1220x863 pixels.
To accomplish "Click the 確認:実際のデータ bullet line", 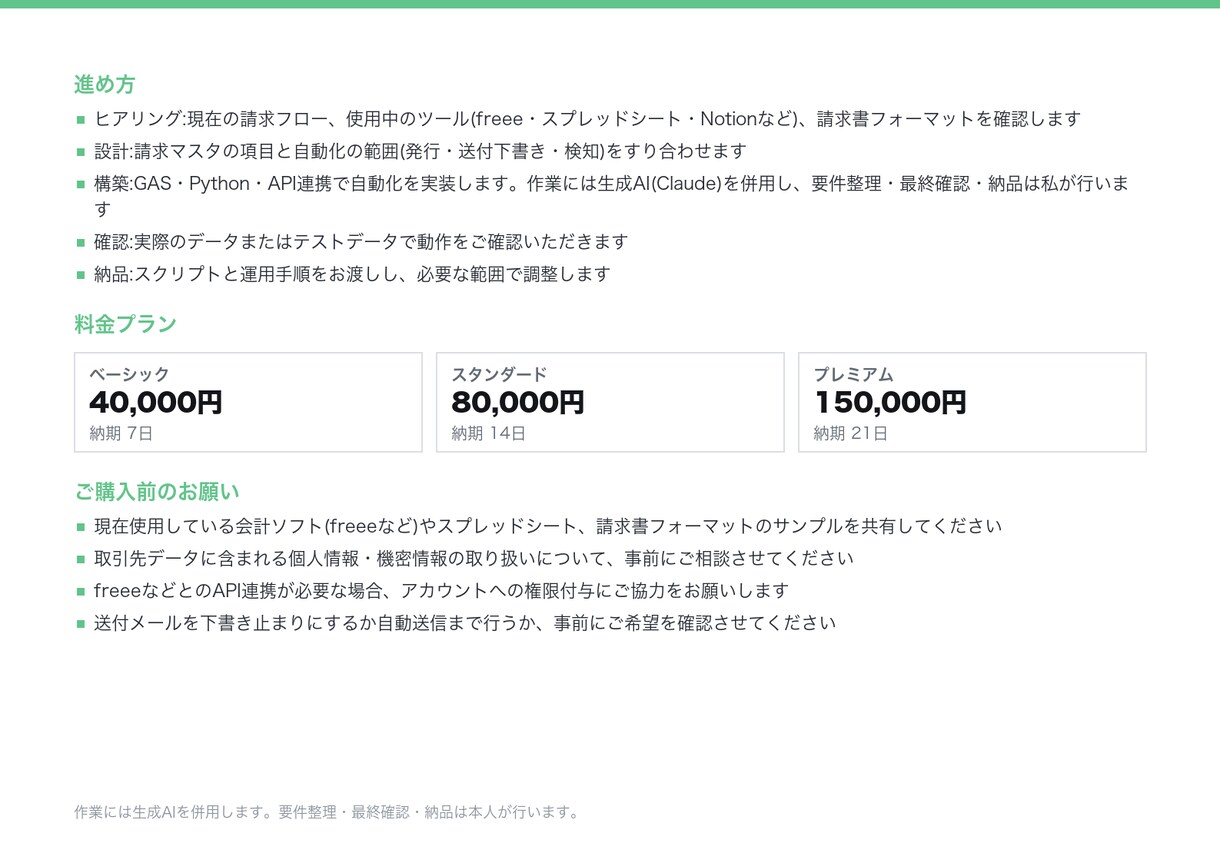I will point(361,242).
